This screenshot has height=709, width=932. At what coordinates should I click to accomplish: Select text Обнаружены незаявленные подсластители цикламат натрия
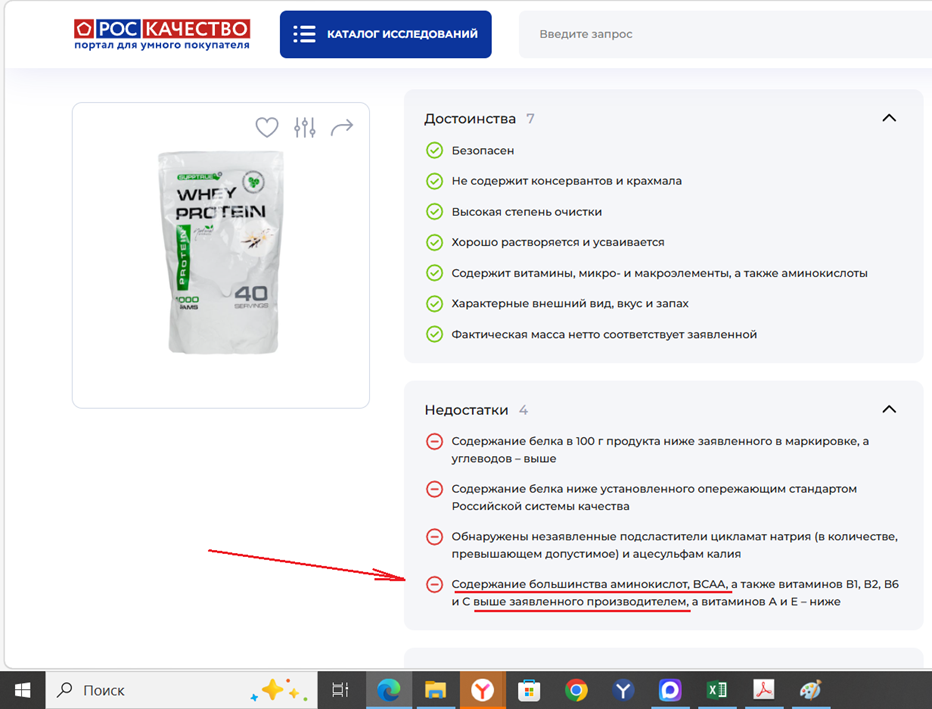[x=631, y=537]
